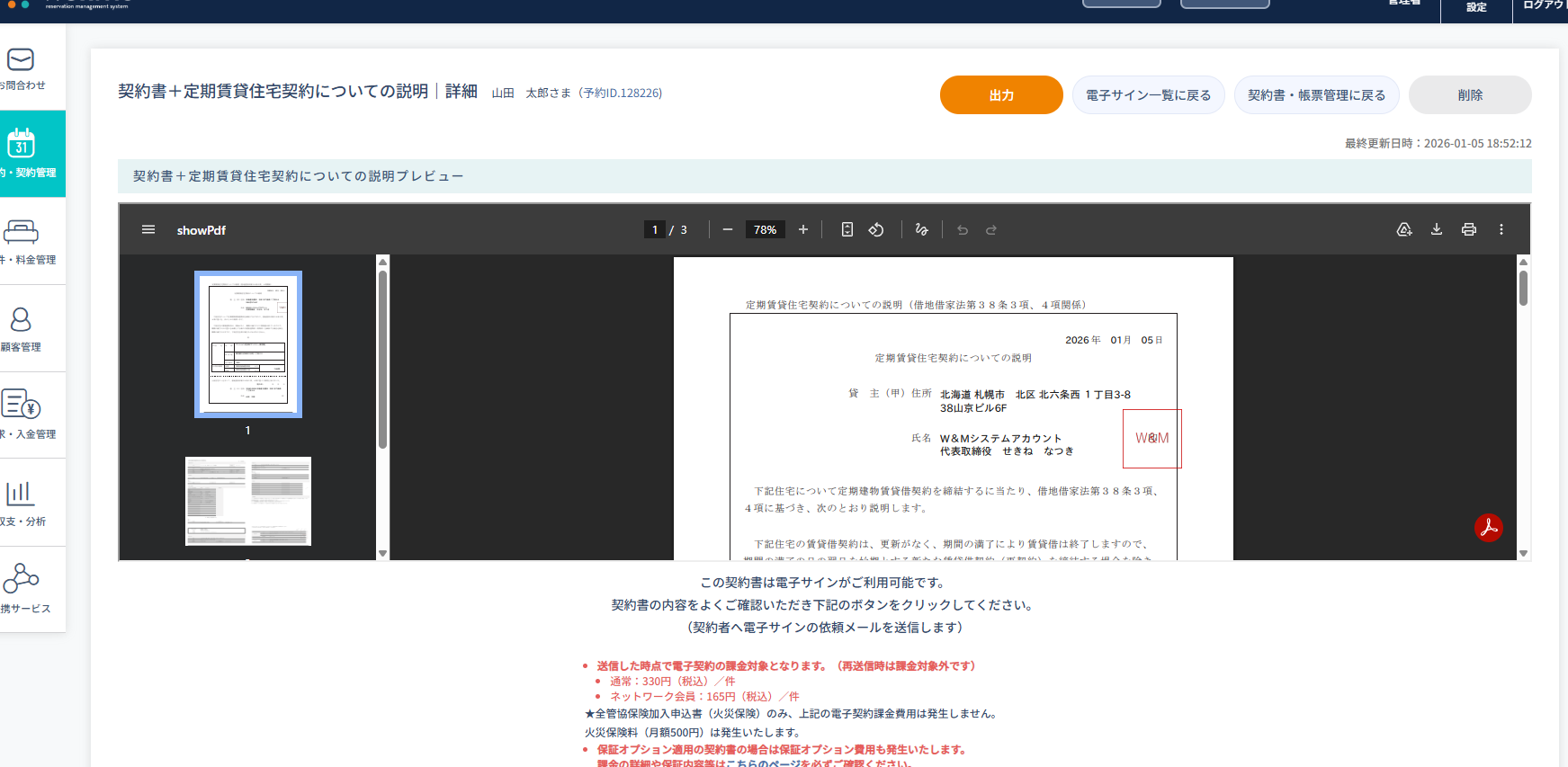Open the PDF viewer more actions menu
The height and width of the screenshot is (767, 1568).
tap(1501, 229)
